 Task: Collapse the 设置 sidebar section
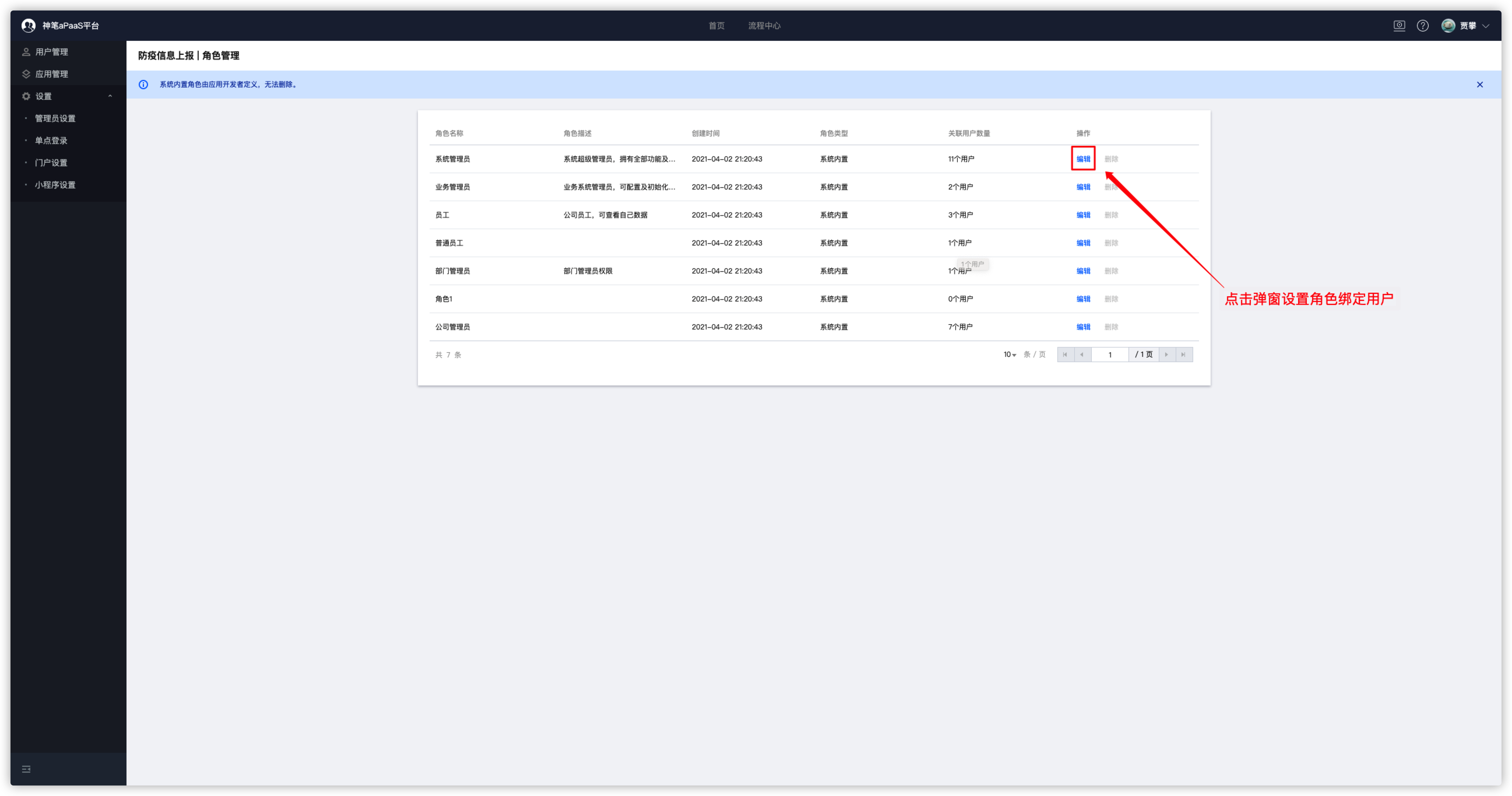pos(110,96)
